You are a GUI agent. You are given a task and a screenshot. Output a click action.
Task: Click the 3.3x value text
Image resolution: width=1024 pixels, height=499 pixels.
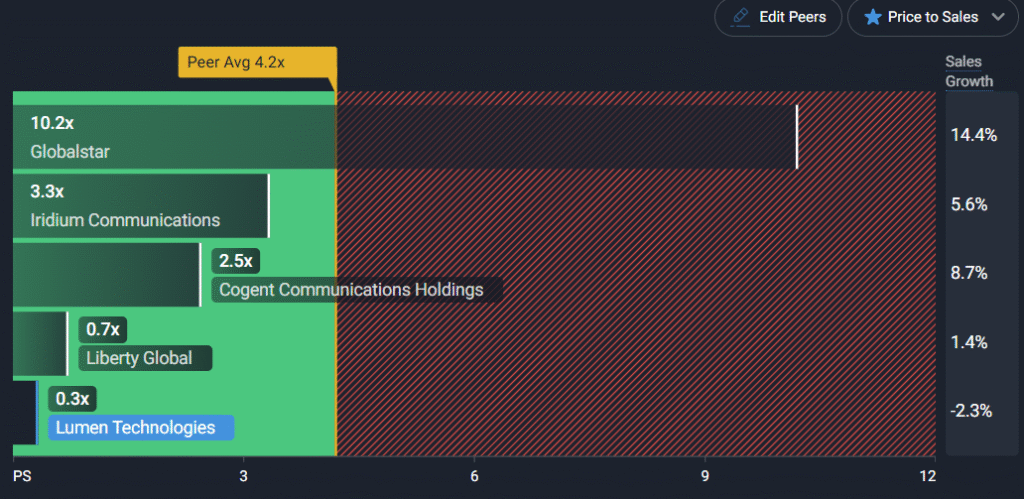click(x=47, y=191)
